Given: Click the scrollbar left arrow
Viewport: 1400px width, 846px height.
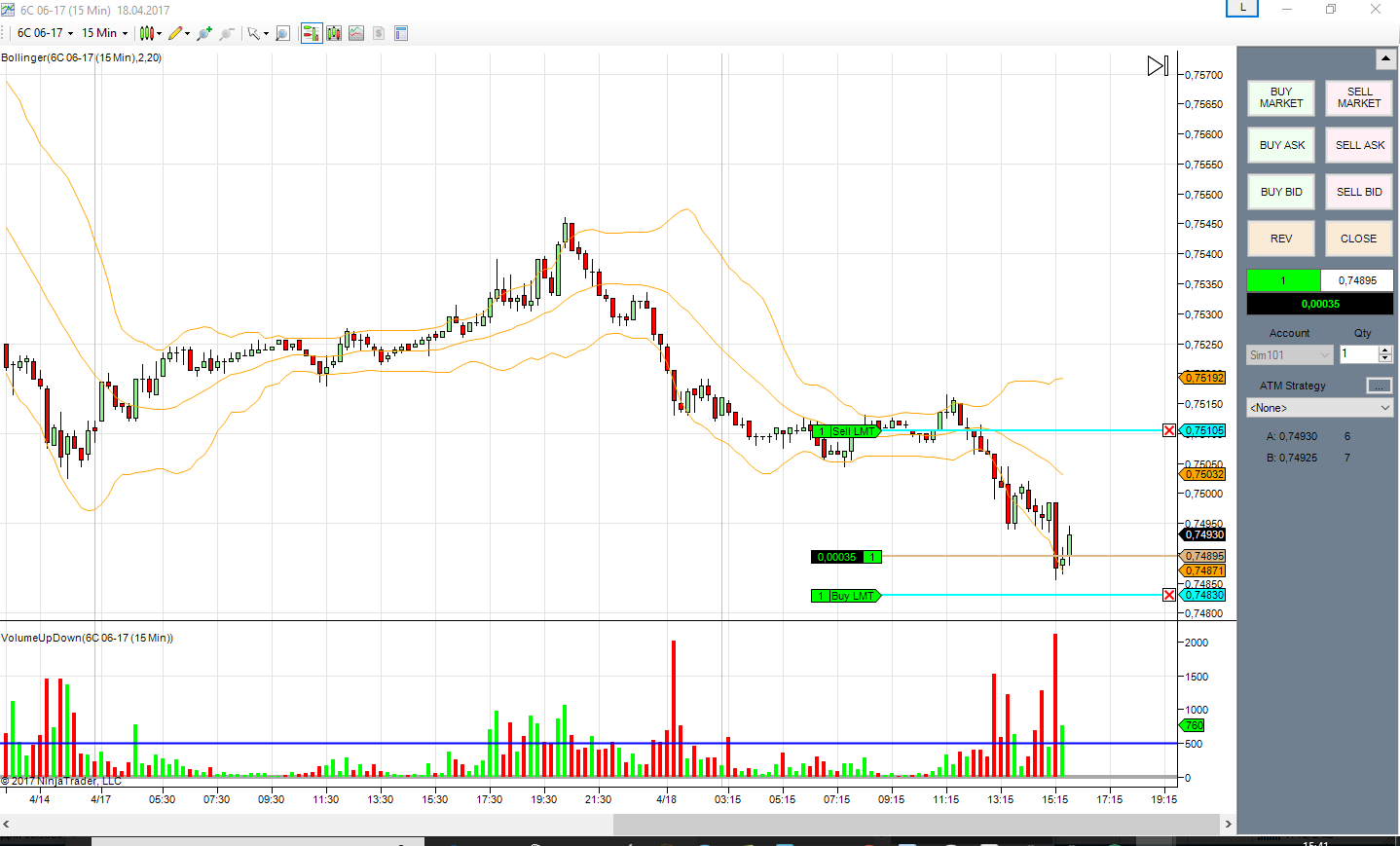Looking at the screenshot, I should (7, 824).
